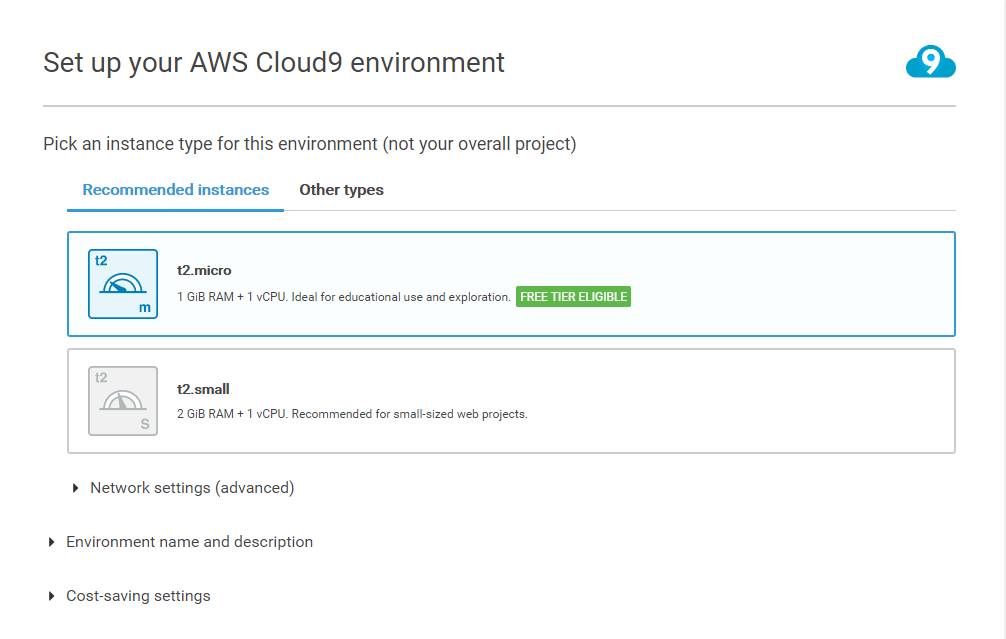Click the triangle beside Environment name
This screenshot has height=639, width=1006.
tap(52, 542)
